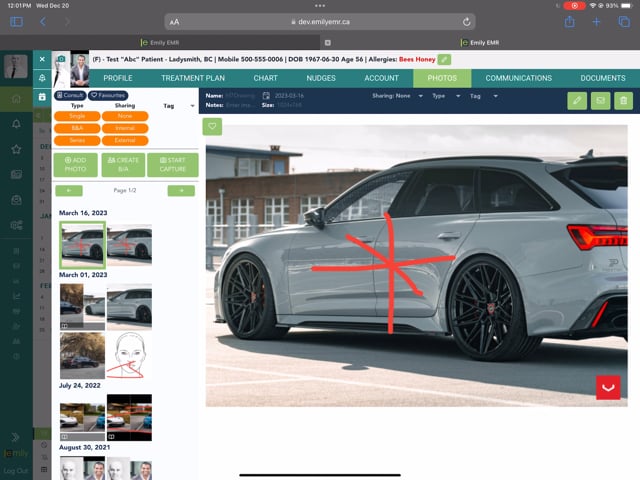Open the Type dropdown in photo header
The height and width of the screenshot is (480, 640).
pos(446,96)
